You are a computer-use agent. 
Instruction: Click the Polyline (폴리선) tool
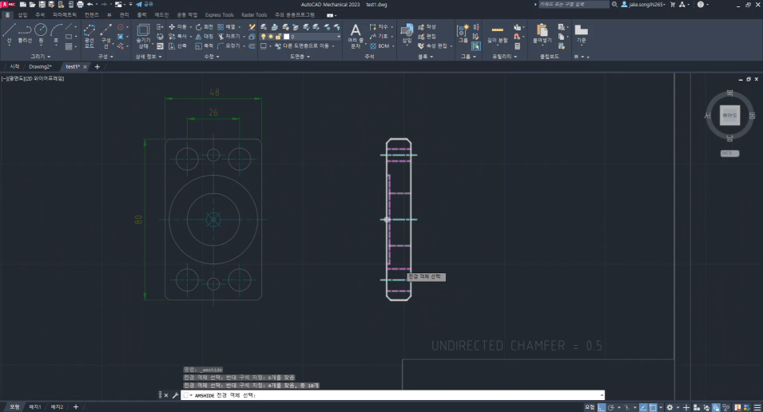25,34
